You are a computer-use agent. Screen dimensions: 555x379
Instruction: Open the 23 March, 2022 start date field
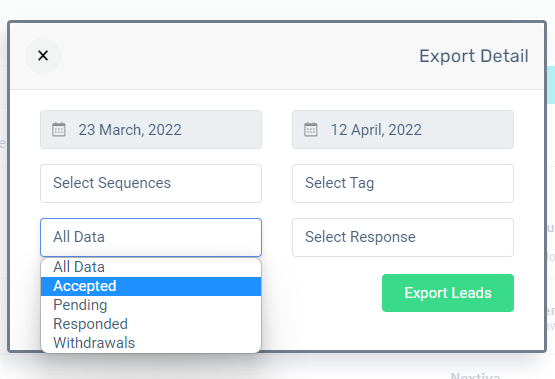(x=151, y=130)
